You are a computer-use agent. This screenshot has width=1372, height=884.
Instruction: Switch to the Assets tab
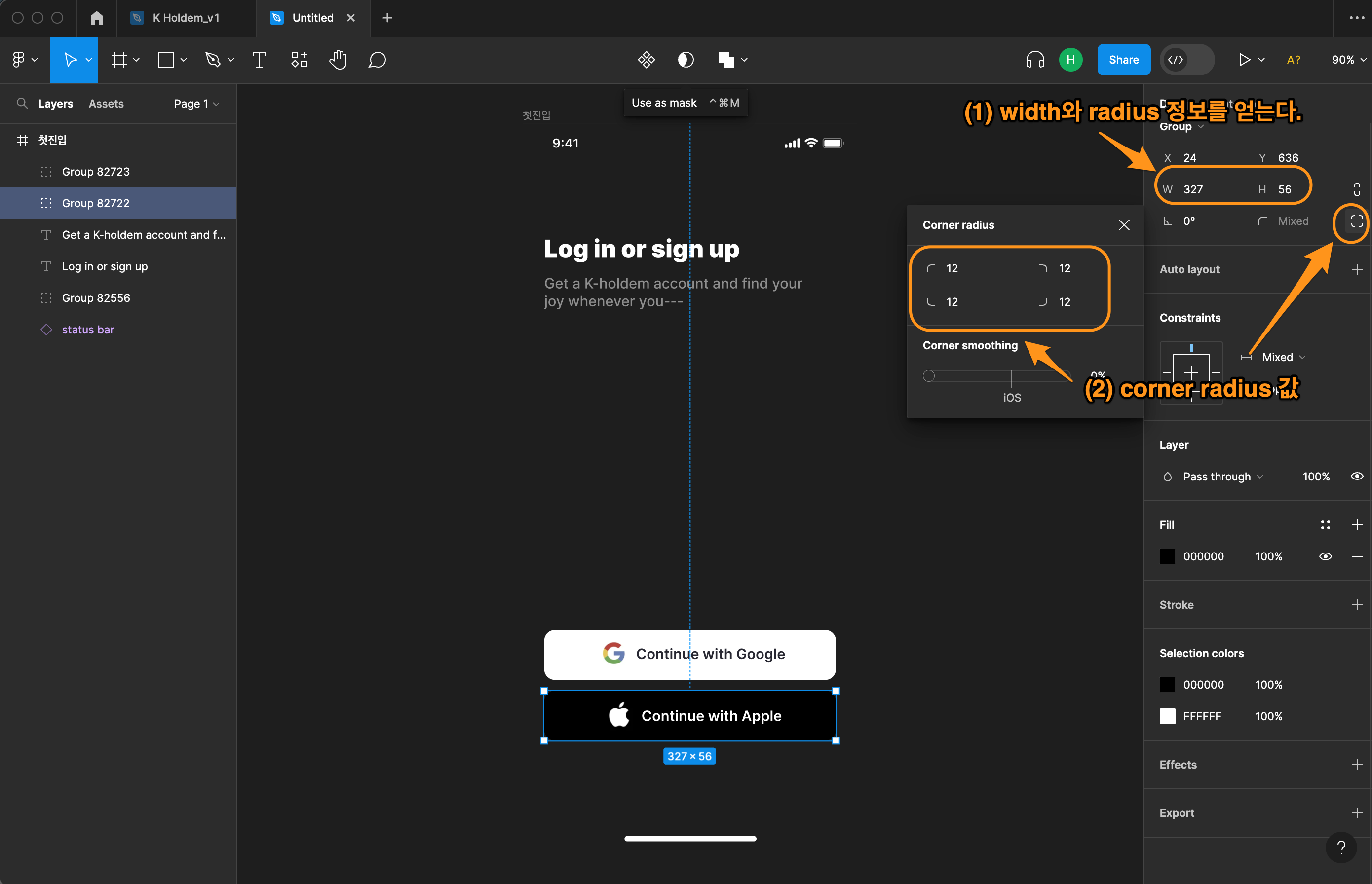click(106, 104)
